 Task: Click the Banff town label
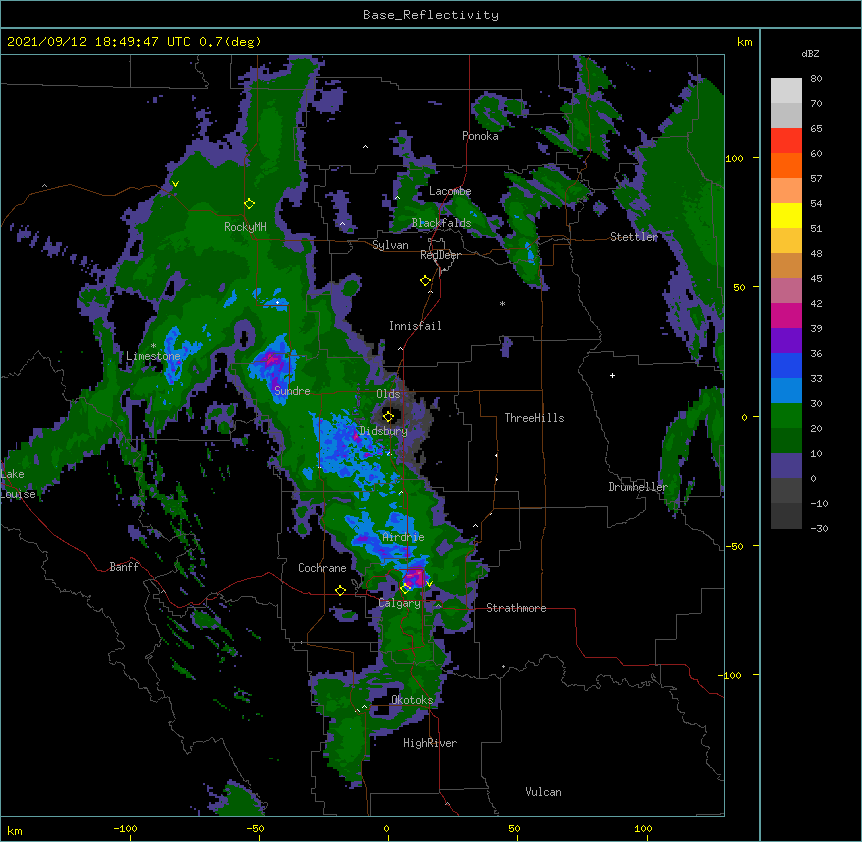click(124, 567)
